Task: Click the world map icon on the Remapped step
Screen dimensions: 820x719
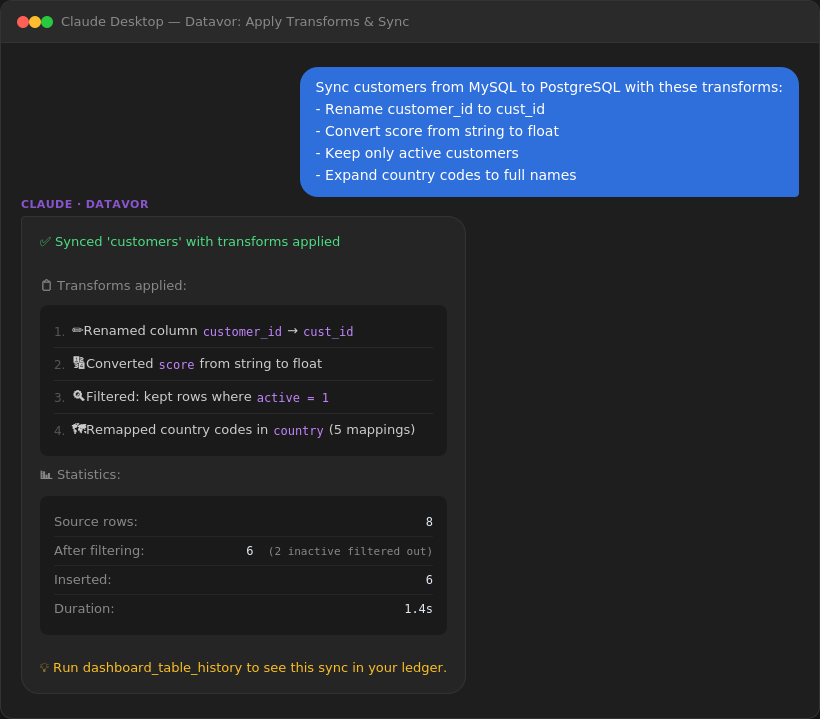Action: [78, 429]
